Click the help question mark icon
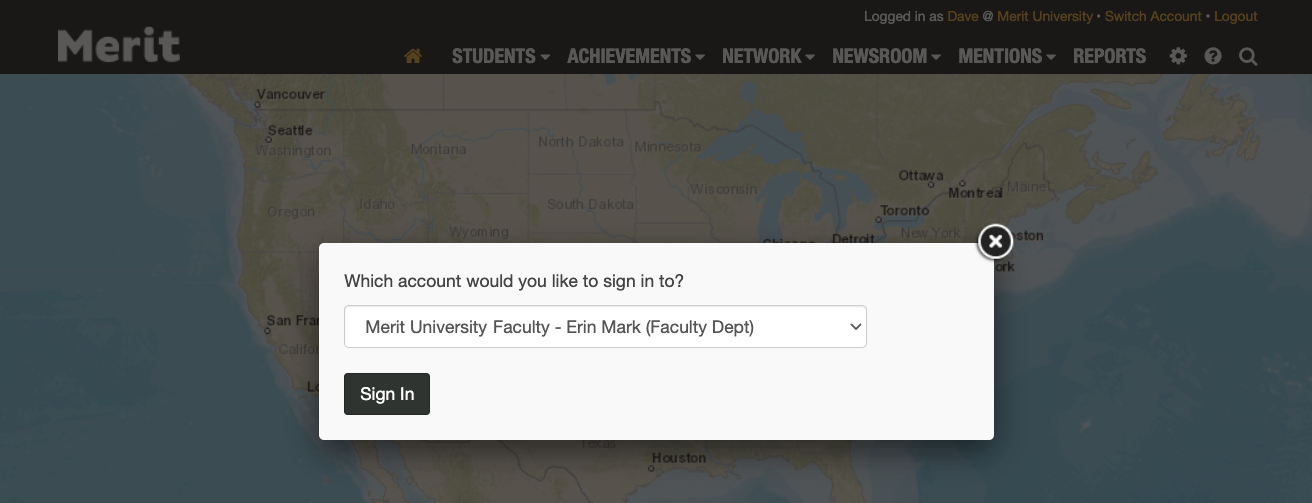The image size is (1312, 503). click(x=1213, y=57)
